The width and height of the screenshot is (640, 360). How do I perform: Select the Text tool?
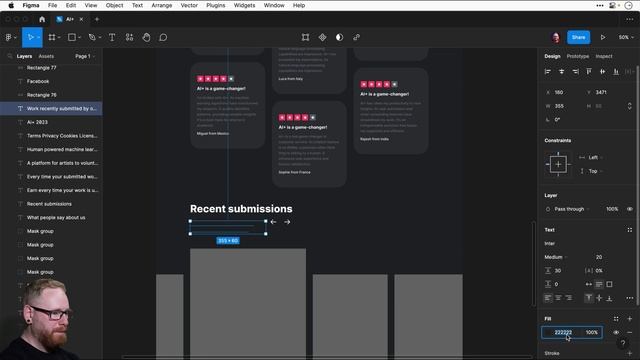pyautogui.click(x=112, y=38)
